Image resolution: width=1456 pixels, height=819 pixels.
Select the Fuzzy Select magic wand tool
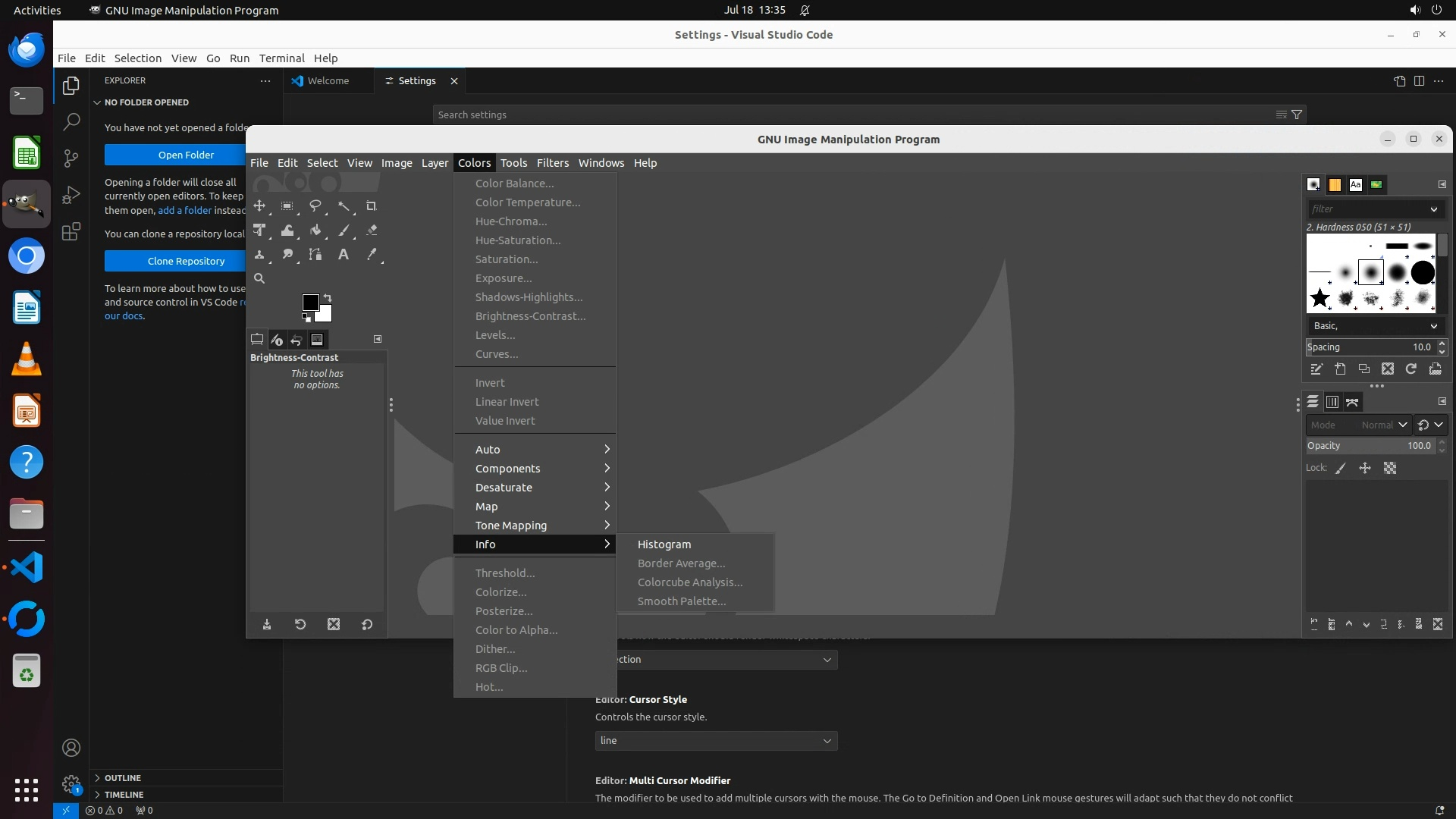344,206
